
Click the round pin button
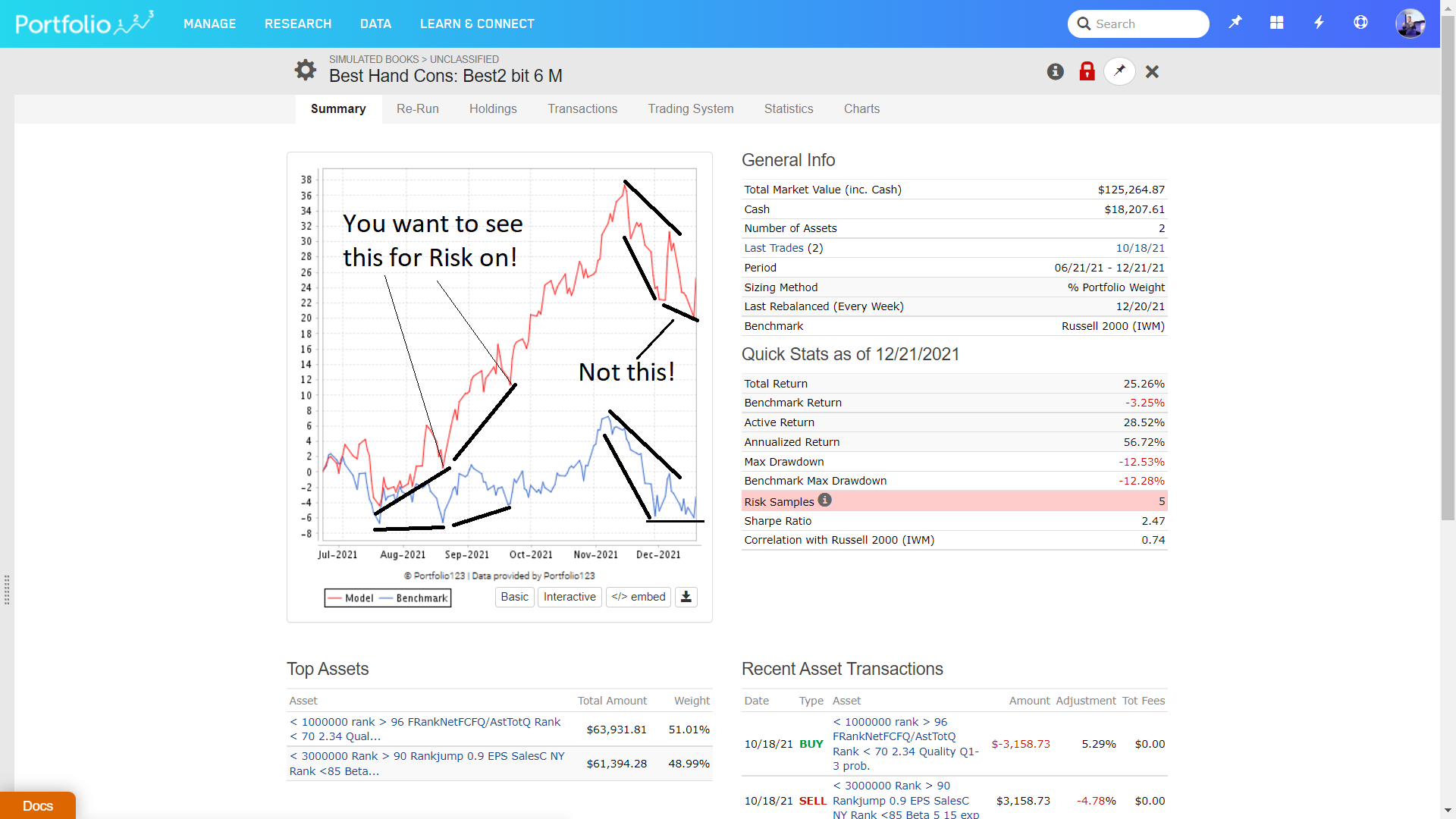click(x=1119, y=71)
